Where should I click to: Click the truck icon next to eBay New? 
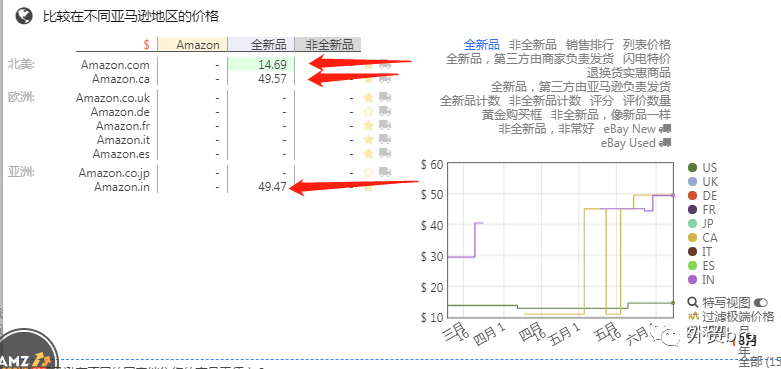tap(665, 129)
